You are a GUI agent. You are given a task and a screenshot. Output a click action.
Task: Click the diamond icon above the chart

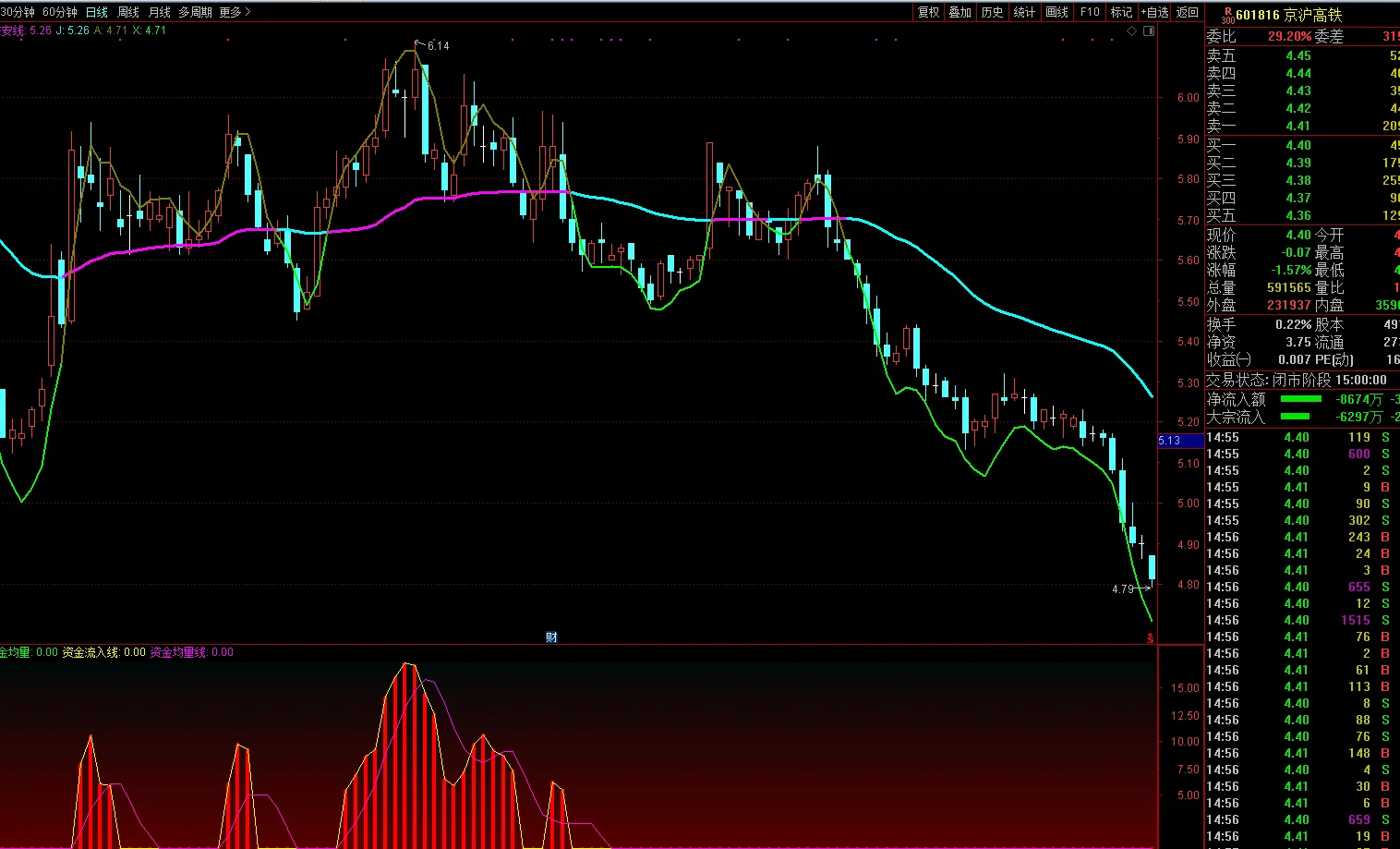point(1132,30)
